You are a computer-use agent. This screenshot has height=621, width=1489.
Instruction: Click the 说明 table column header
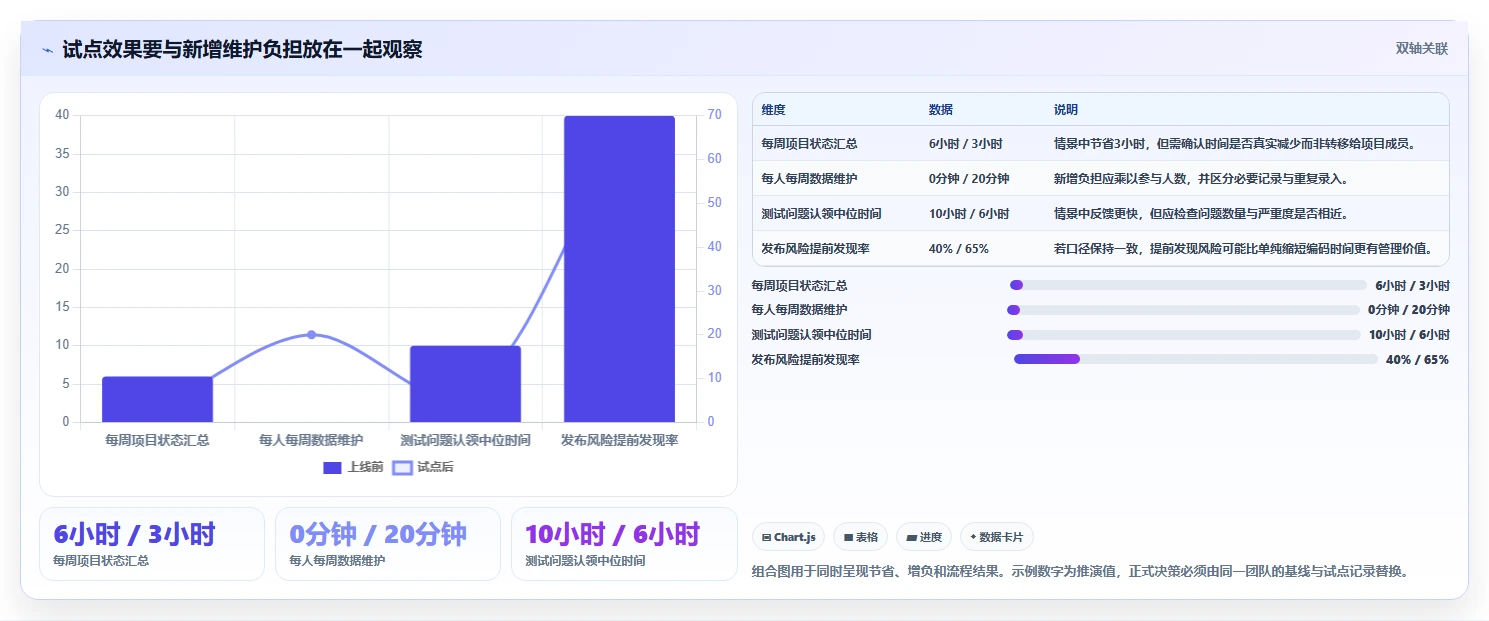point(1066,110)
